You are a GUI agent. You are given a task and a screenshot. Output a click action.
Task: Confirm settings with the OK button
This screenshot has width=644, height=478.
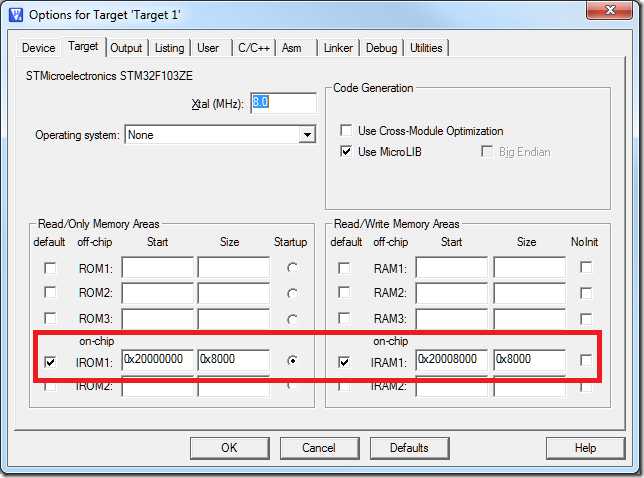tap(230, 448)
